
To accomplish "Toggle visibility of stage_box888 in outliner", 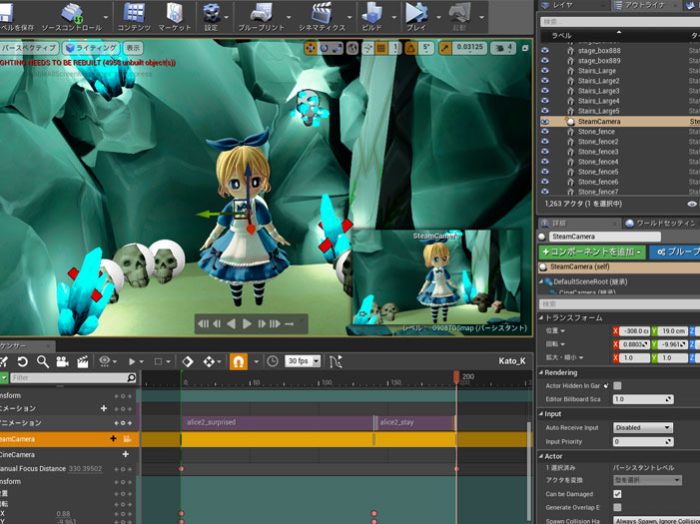I will [545, 50].
